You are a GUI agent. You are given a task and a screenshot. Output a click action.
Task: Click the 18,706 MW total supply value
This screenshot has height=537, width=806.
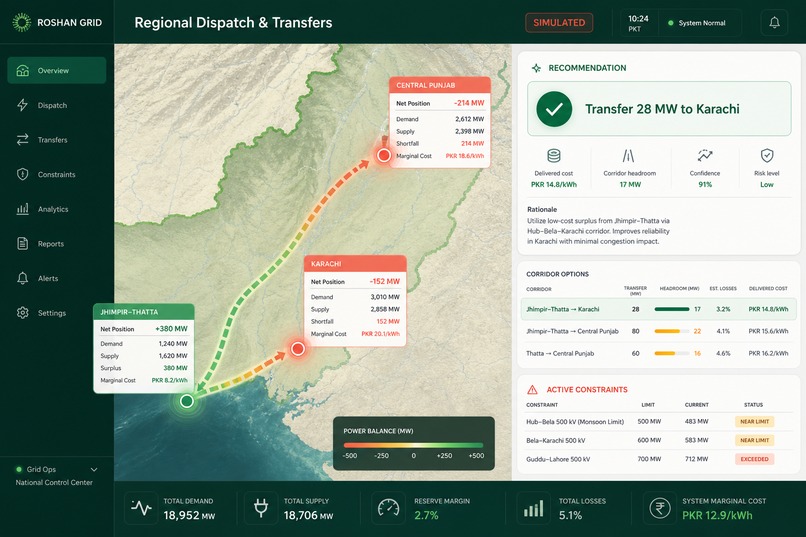[308, 515]
